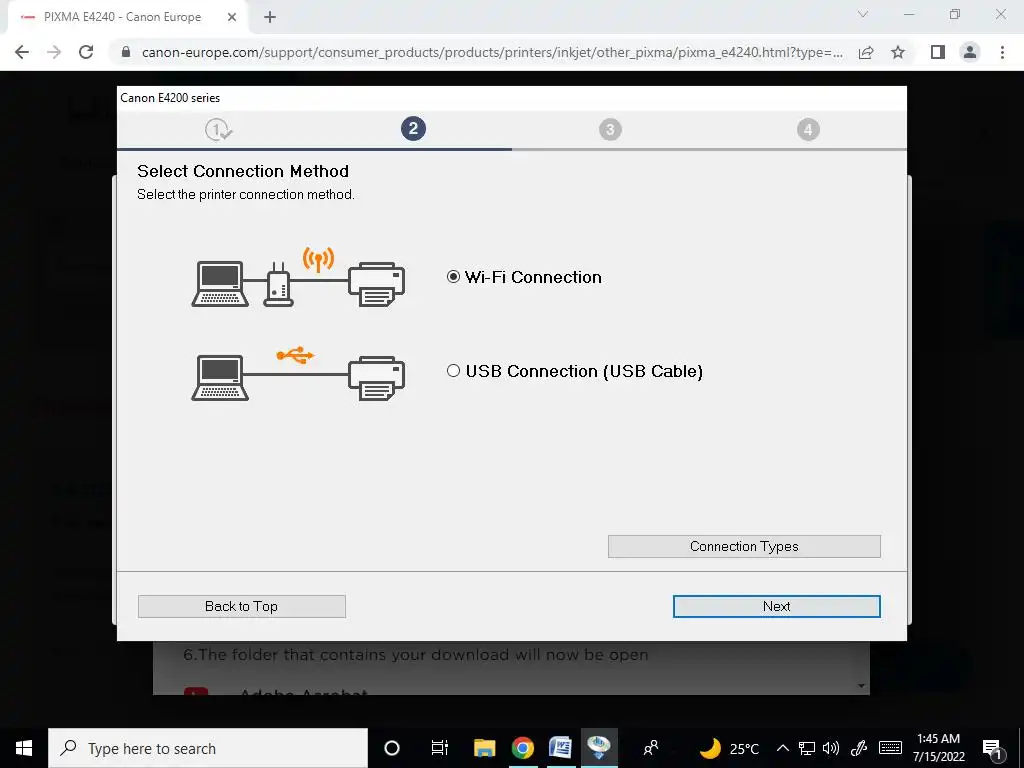Click the site padlock security icon

[x=126, y=52]
